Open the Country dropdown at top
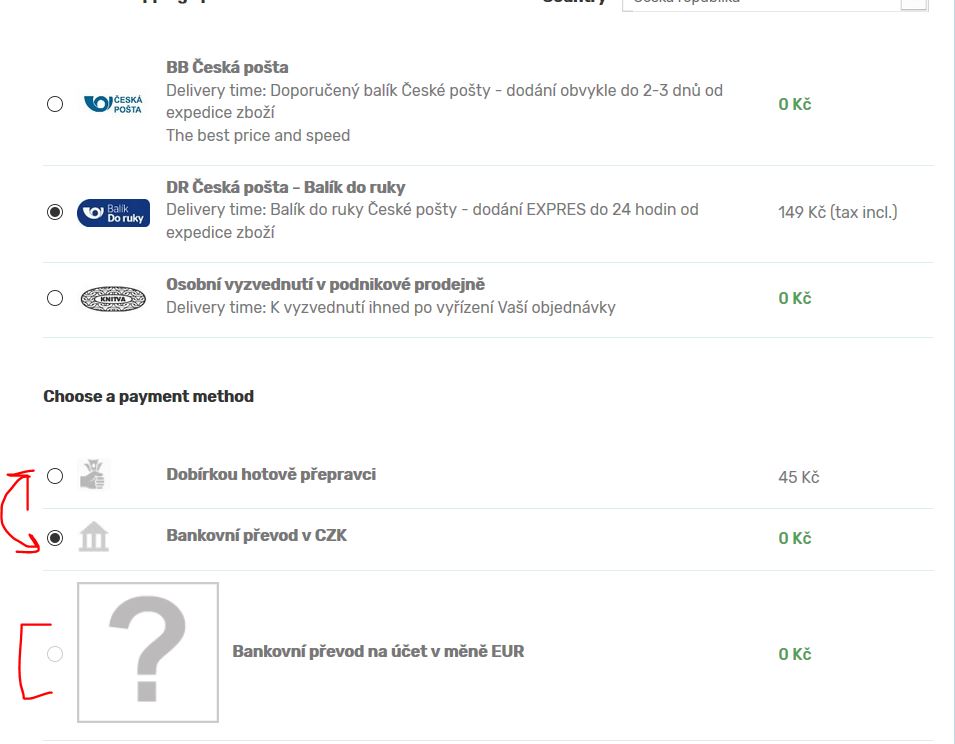This screenshot has width=955, height=744. click(x=774, y=3)
